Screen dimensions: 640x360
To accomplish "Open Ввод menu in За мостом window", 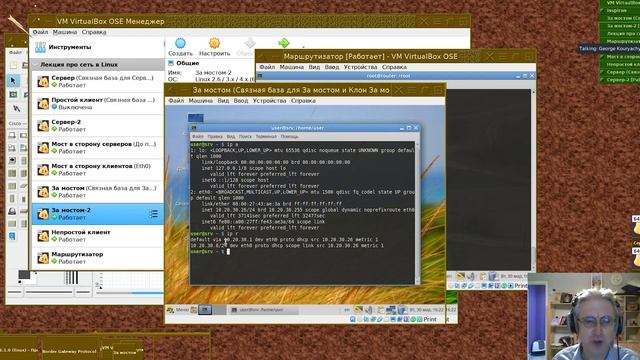I will (241, 100).
